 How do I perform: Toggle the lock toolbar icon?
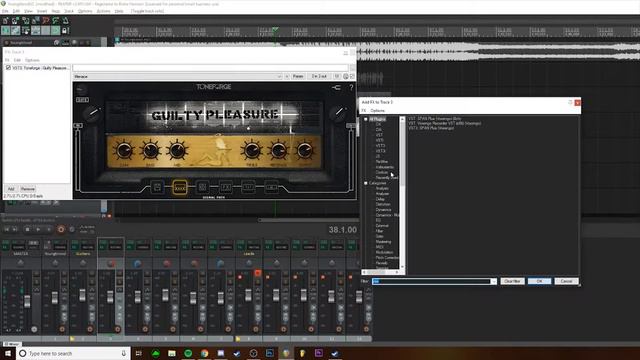[65, 31]
